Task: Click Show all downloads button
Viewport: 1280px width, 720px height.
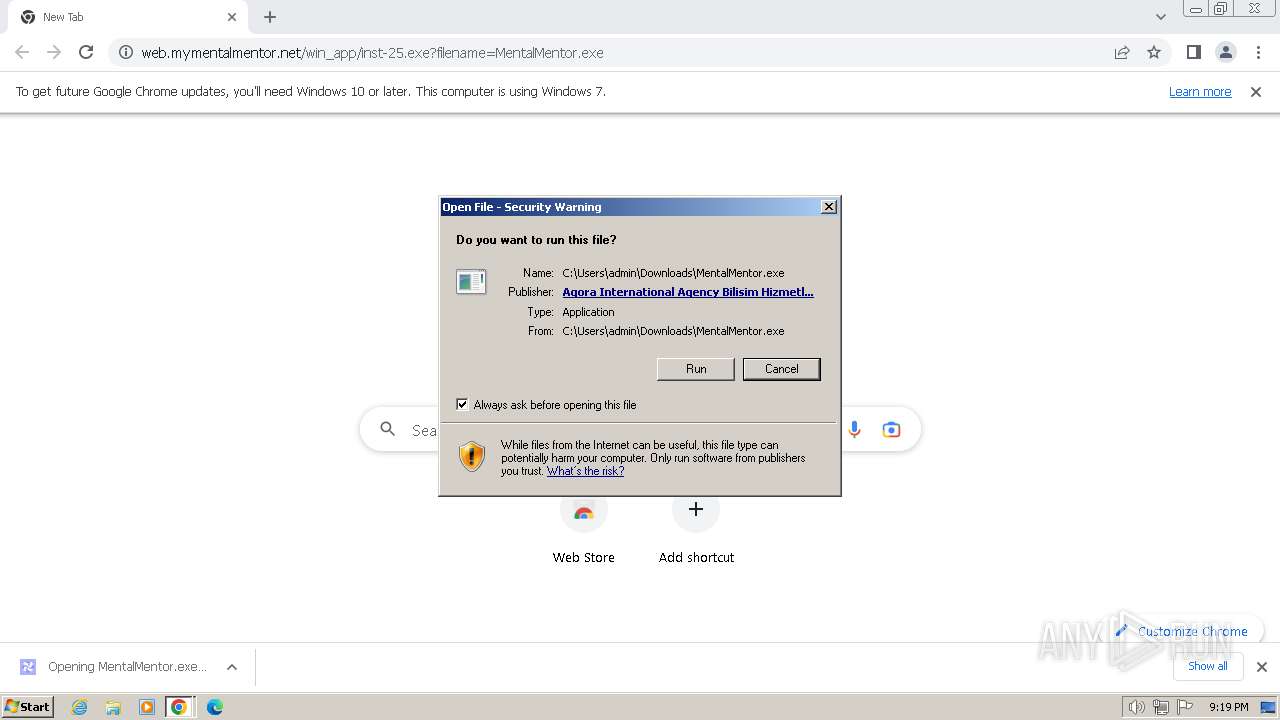Action: (x=1208, y=666)
